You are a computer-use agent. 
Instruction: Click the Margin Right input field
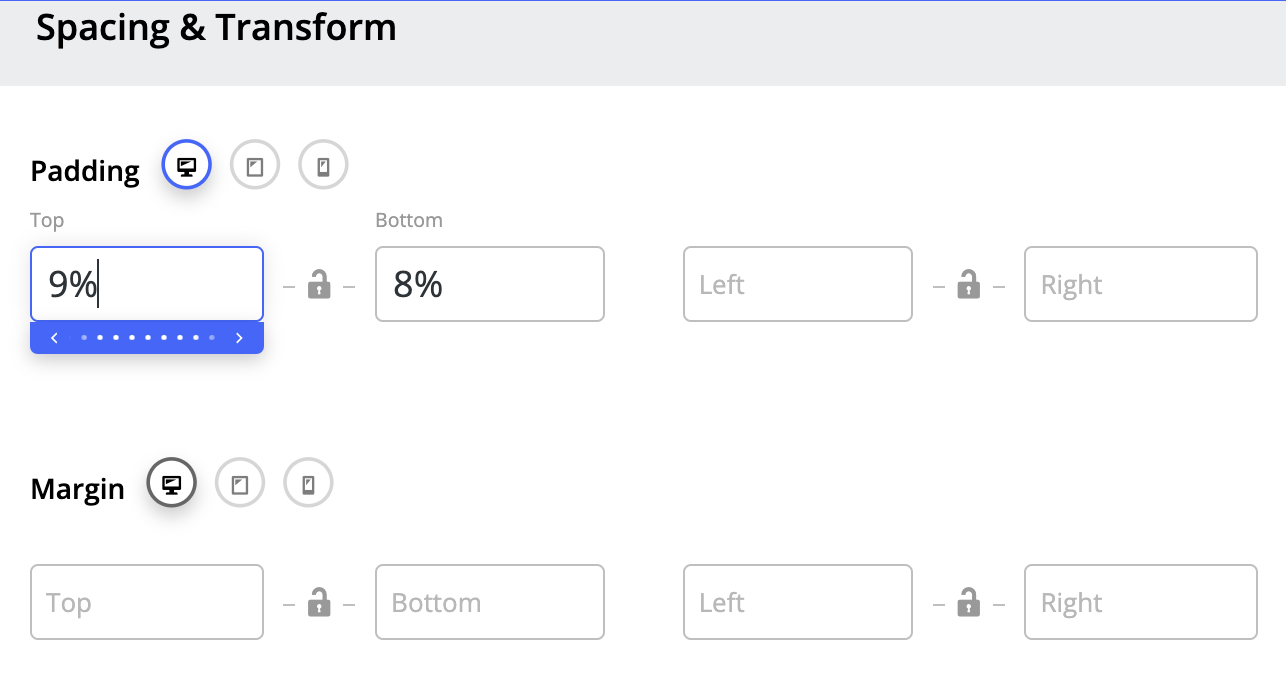click(1140, 602)
